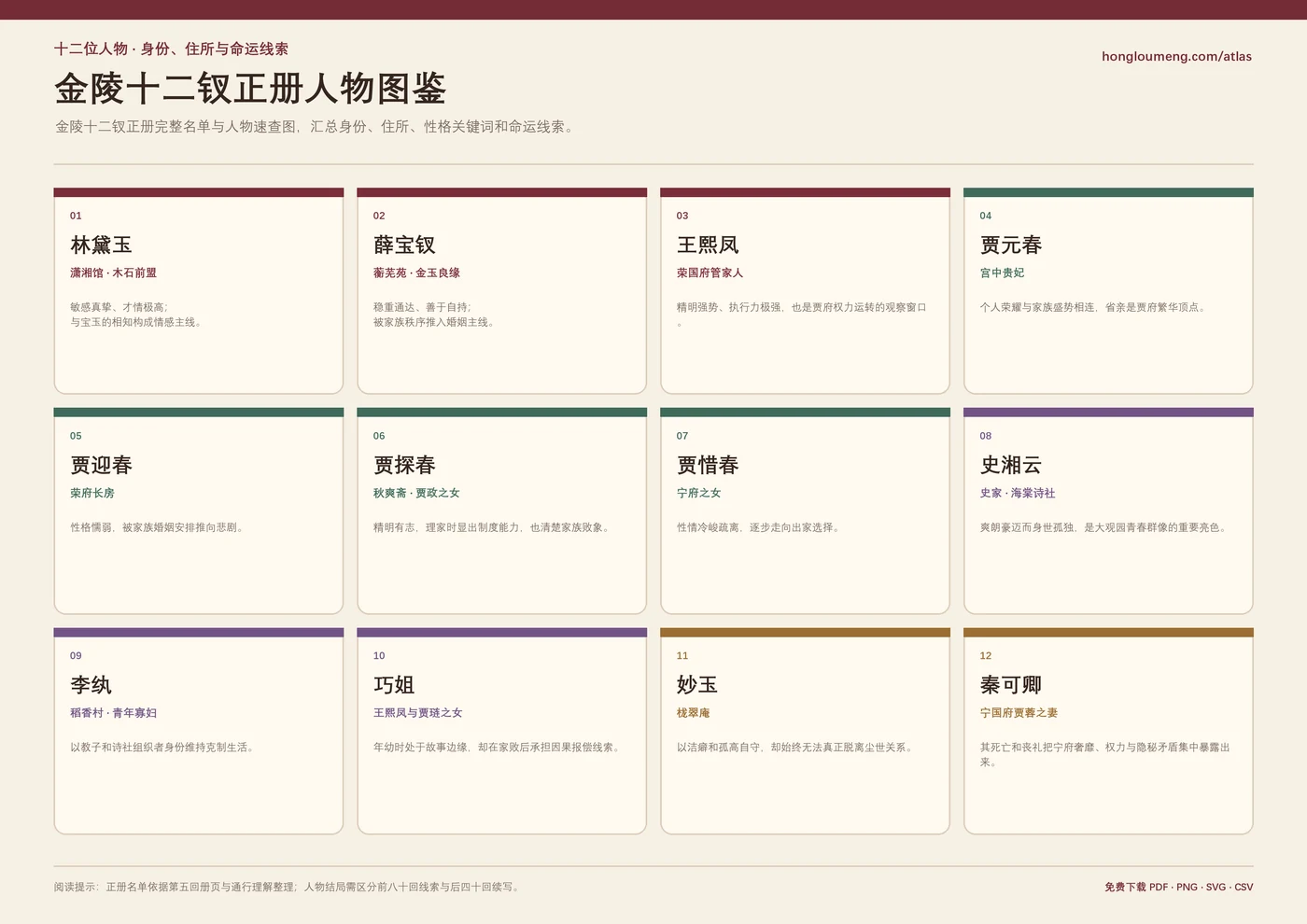Image resolution: width=1307 pixels, height=924 pixels.
Task: Click the description starting 精明强势、执行力极强
Action: [x=802, y=315]
